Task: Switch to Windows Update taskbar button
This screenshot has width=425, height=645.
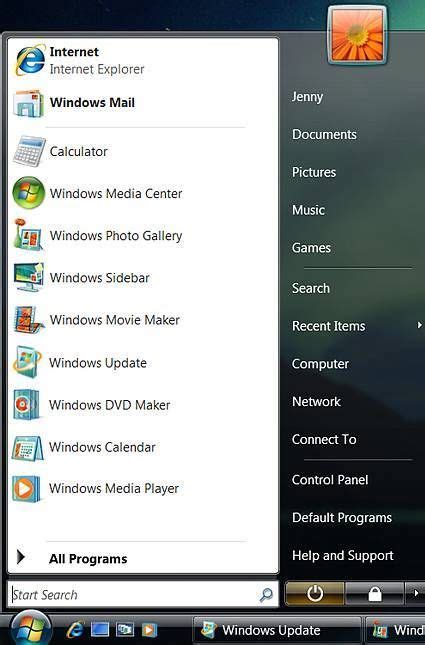Action: pyautogui.click(x=277, y=630)
